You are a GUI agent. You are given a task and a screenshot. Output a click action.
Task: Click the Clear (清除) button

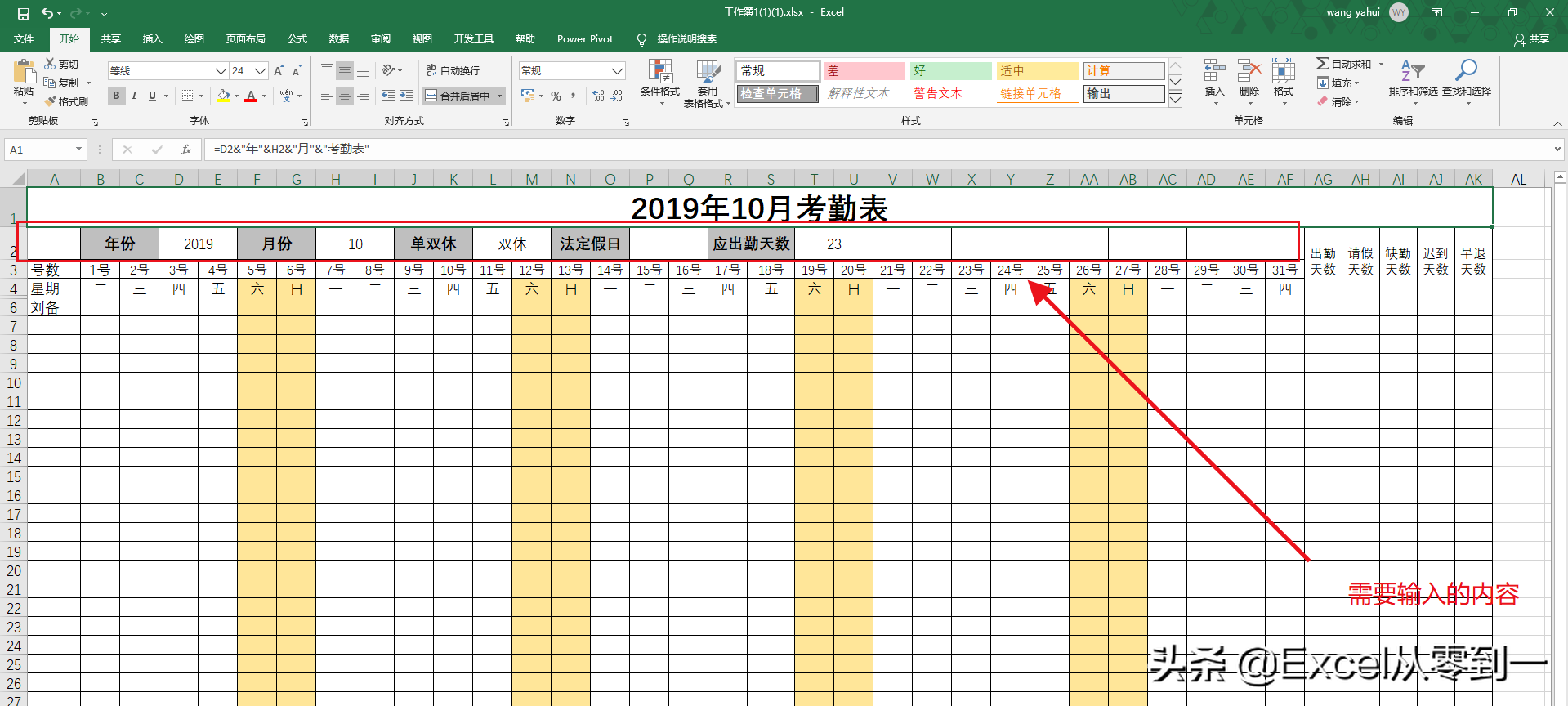[1338, 101]
